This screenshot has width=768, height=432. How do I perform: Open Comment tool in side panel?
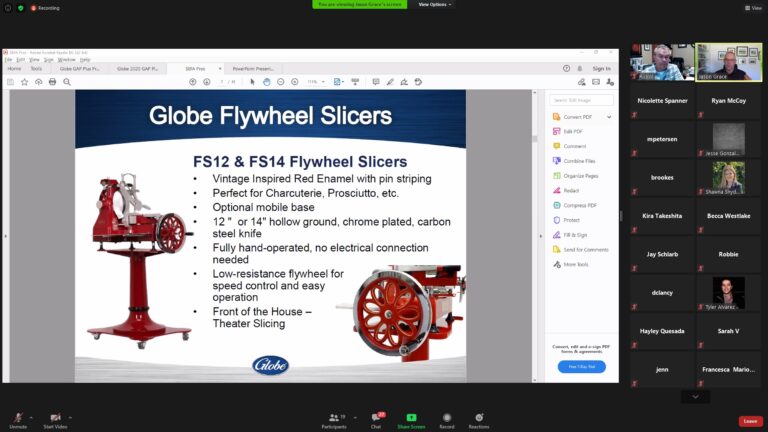coord(569,146)
